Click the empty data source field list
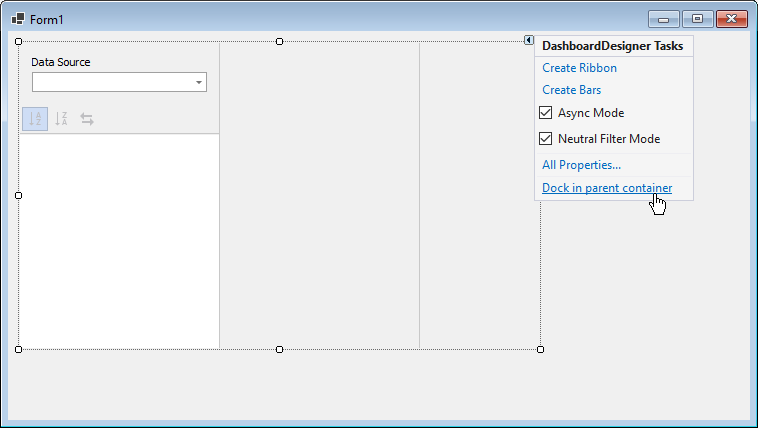 (119, 241)
